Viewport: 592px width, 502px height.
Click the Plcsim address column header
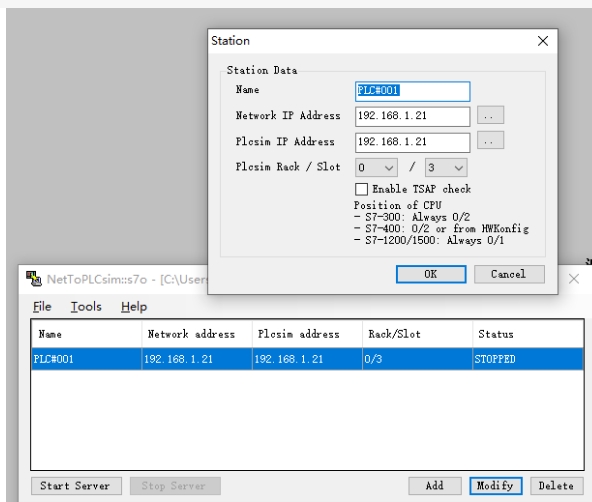[307, 334]
